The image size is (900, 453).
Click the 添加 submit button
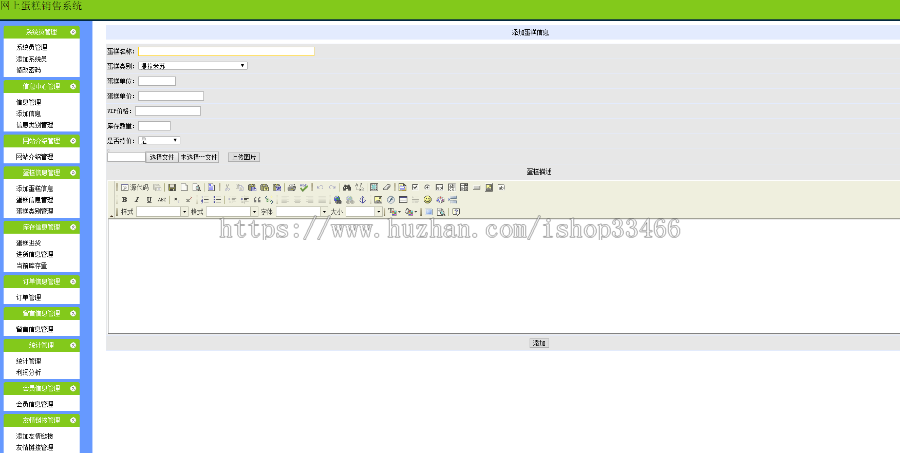click(x=539, y=343)
